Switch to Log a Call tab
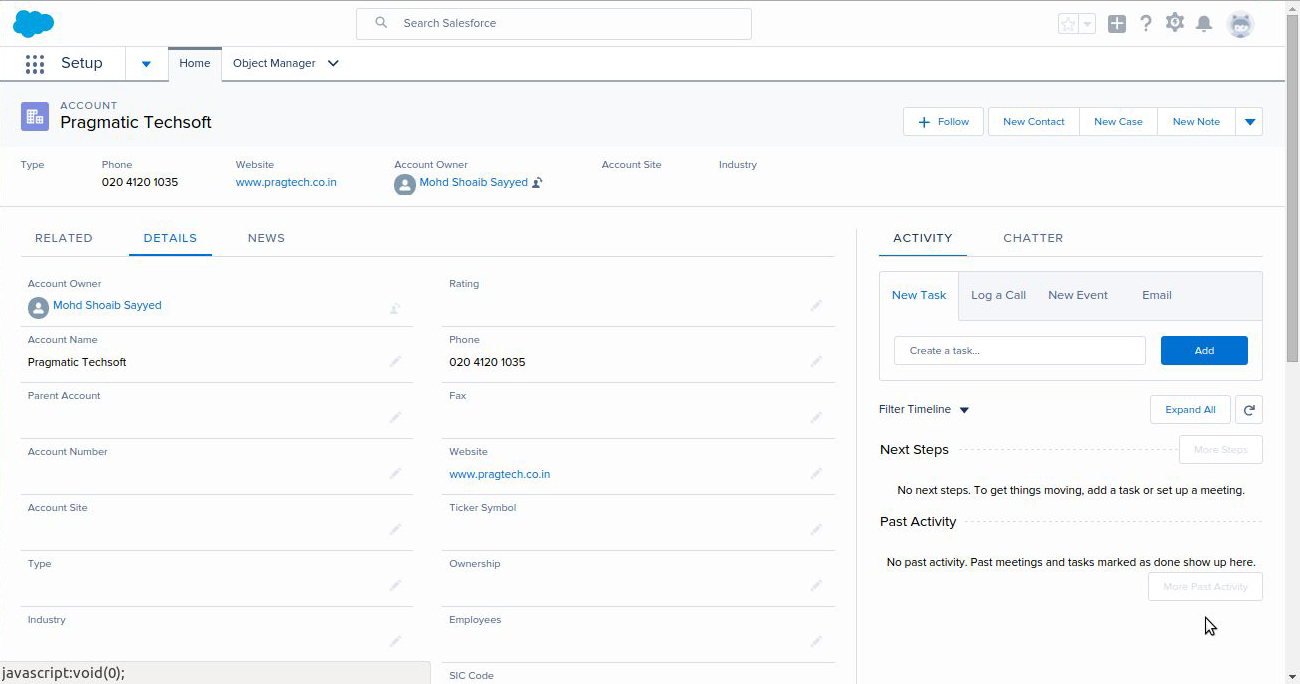 click(998, 295)
